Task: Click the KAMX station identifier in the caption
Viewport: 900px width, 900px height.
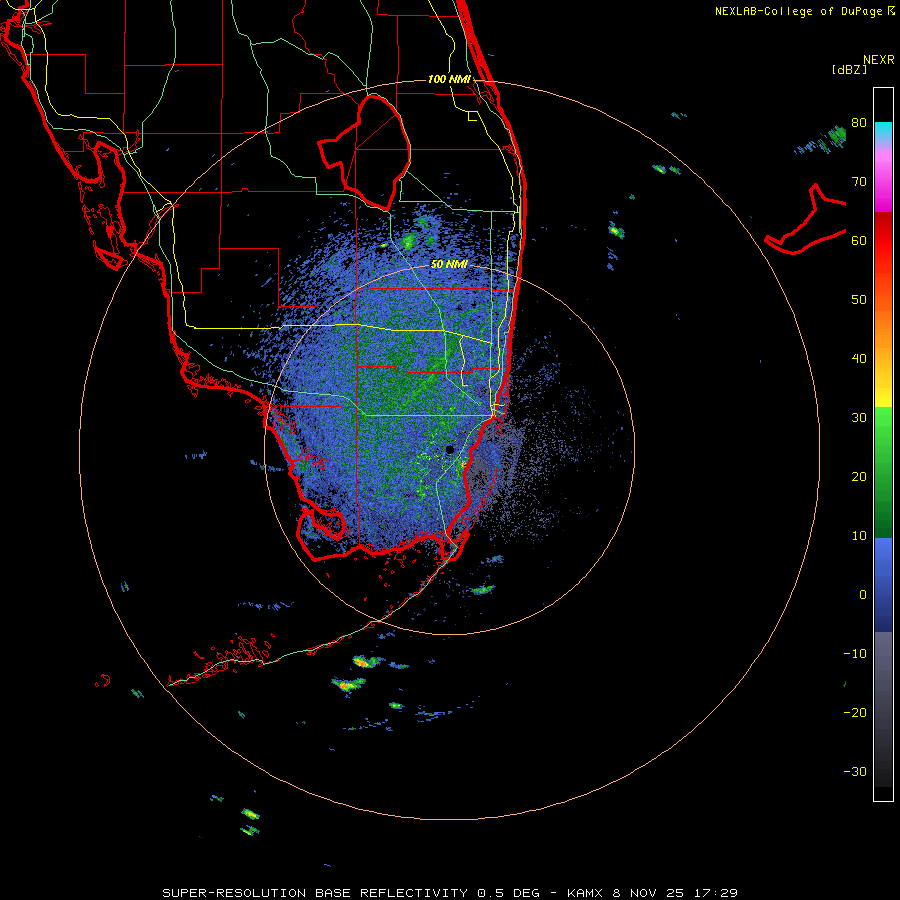Action: point(584,893)
